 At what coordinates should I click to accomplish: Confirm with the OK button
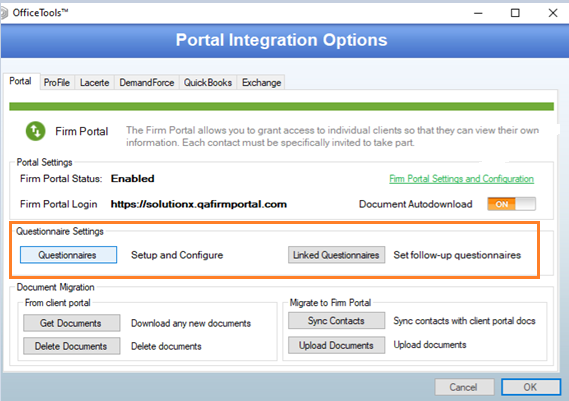tap(531, 387)
